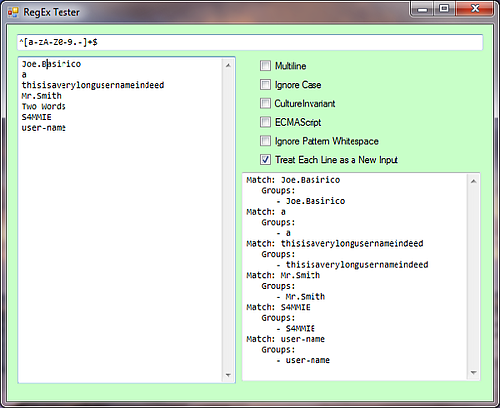Click in the regex pattern input field
The height and width of the screenshot is (408, 500).
pyautogui.click(x=250, y=42)
